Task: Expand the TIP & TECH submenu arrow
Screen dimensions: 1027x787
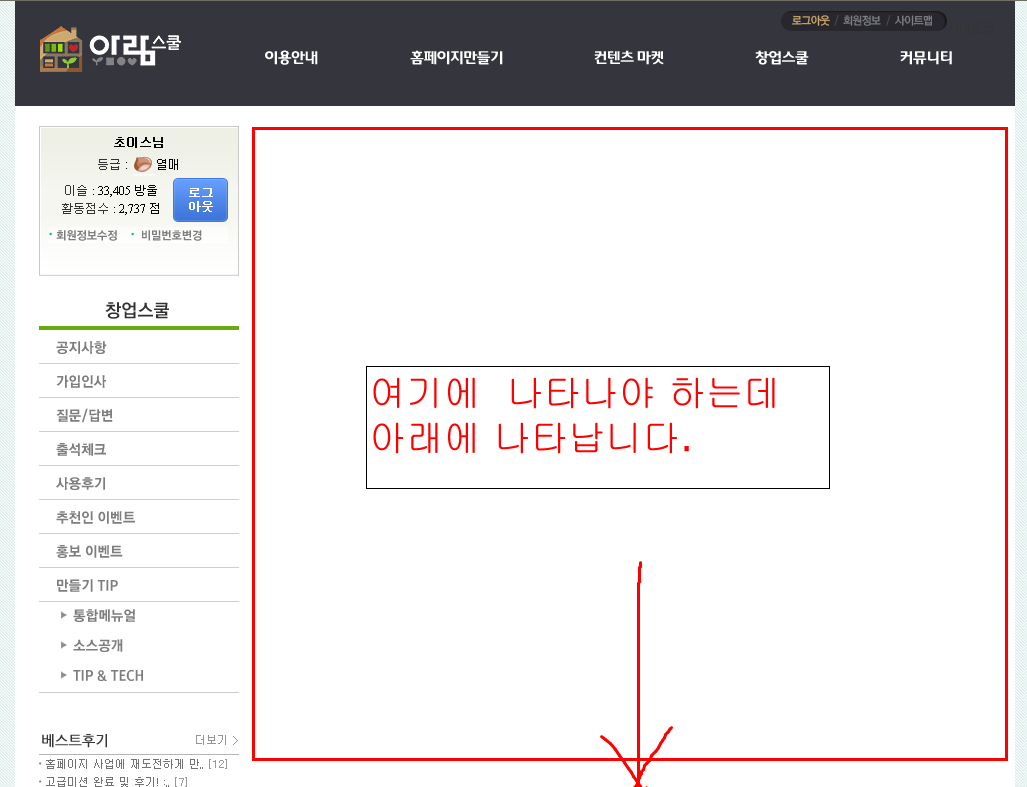Action: pos(64,675)
